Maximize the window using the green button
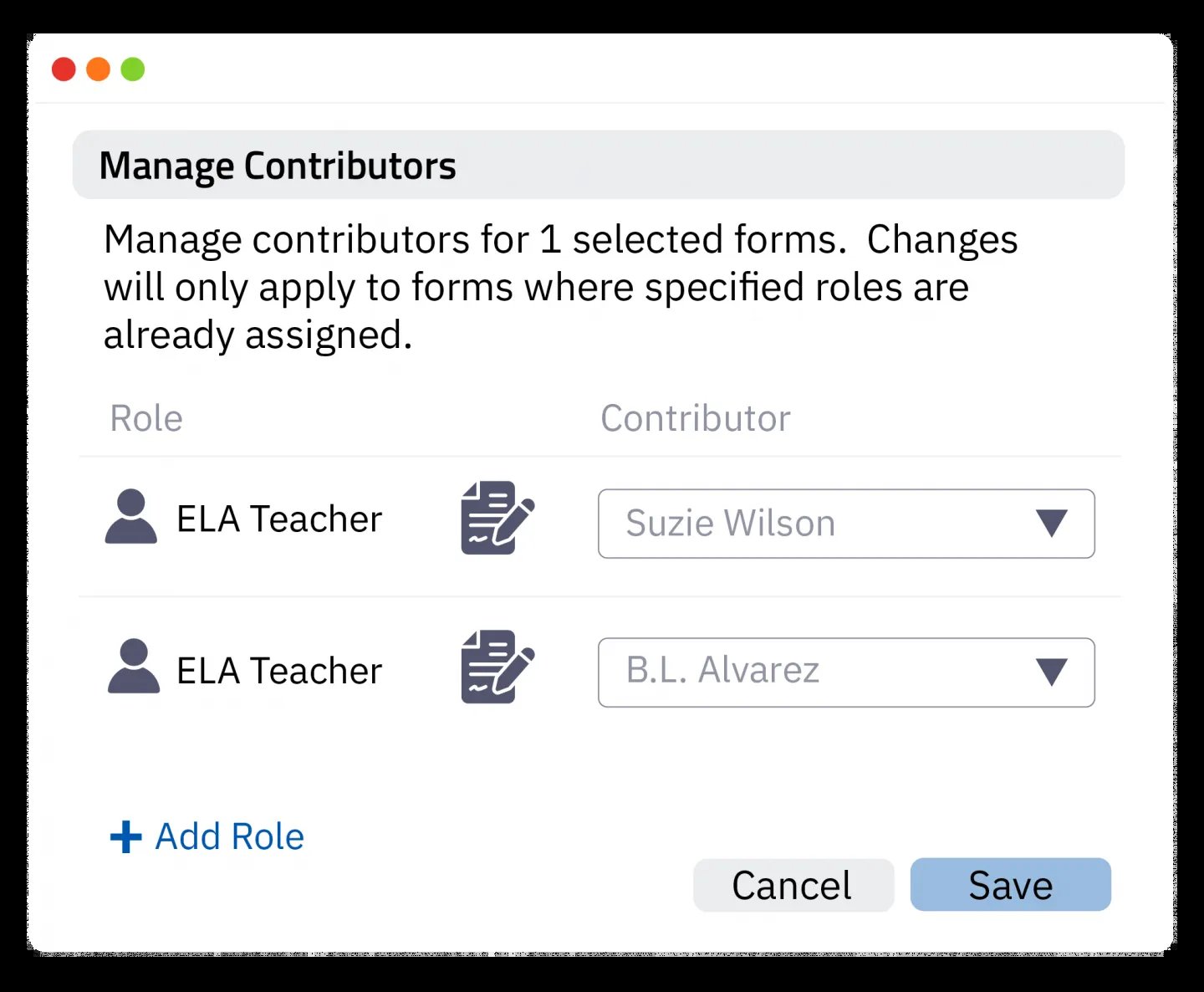Image resolution: width=1204 pixels, height=992 pixels. click(133, 69)
